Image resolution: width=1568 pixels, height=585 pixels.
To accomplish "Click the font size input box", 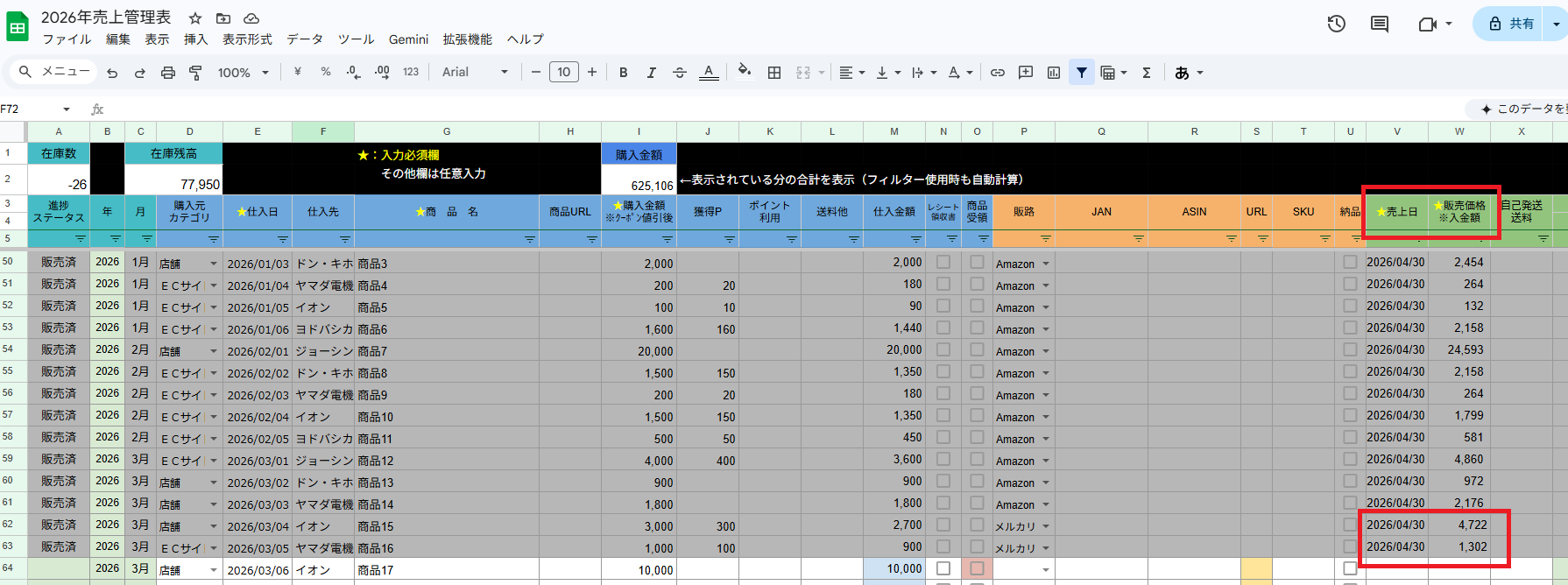I will [563, 73].
